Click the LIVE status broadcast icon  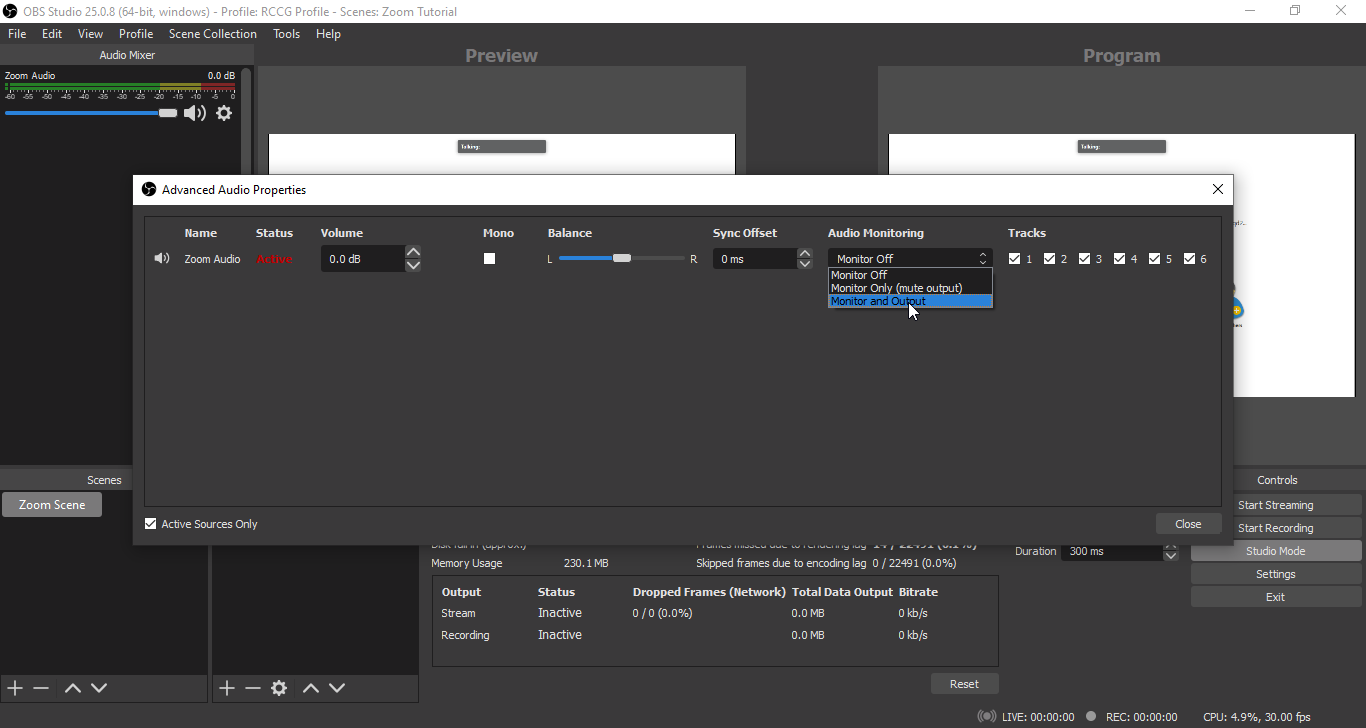click(x=987, y=717)
